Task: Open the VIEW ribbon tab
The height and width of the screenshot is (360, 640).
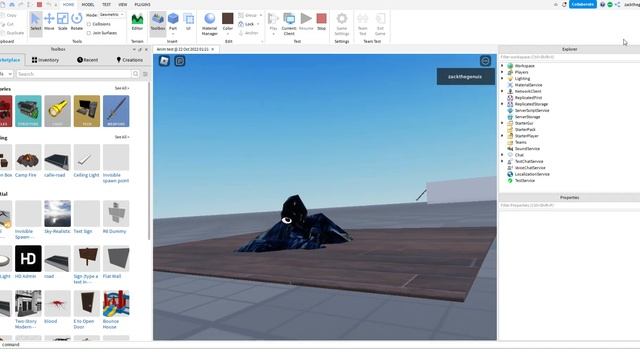Action: point(122,4)
